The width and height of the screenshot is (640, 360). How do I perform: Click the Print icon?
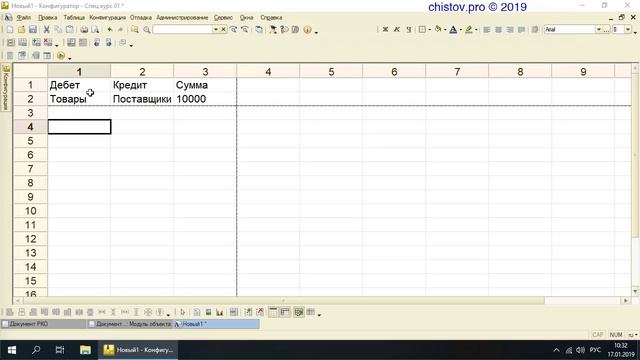(84, 29)
